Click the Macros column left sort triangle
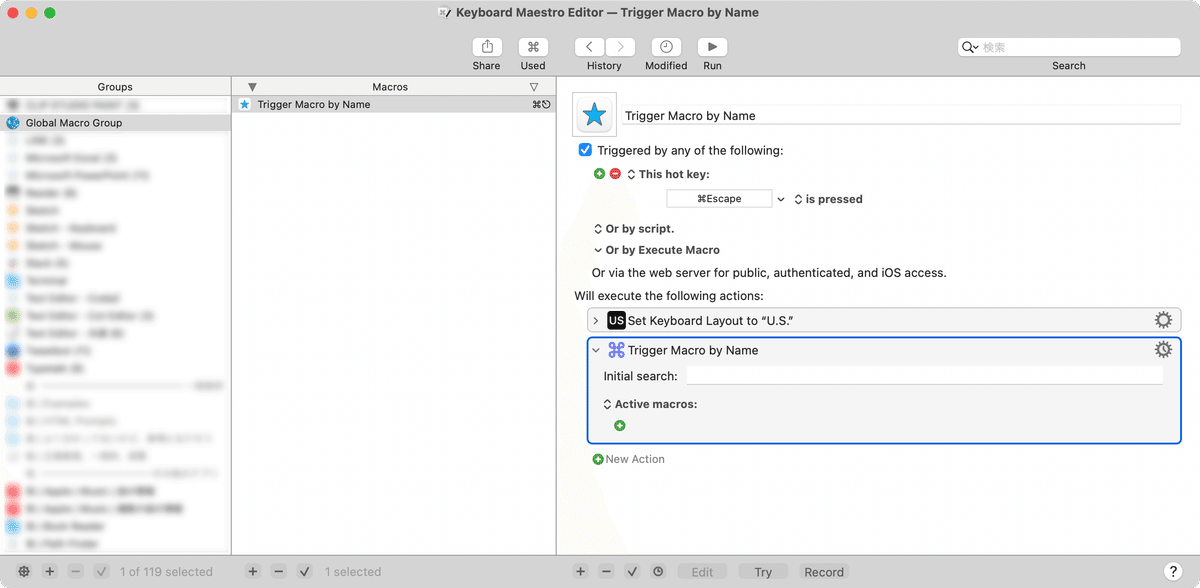Screen dimensions: 1200x588 (252, 87)
